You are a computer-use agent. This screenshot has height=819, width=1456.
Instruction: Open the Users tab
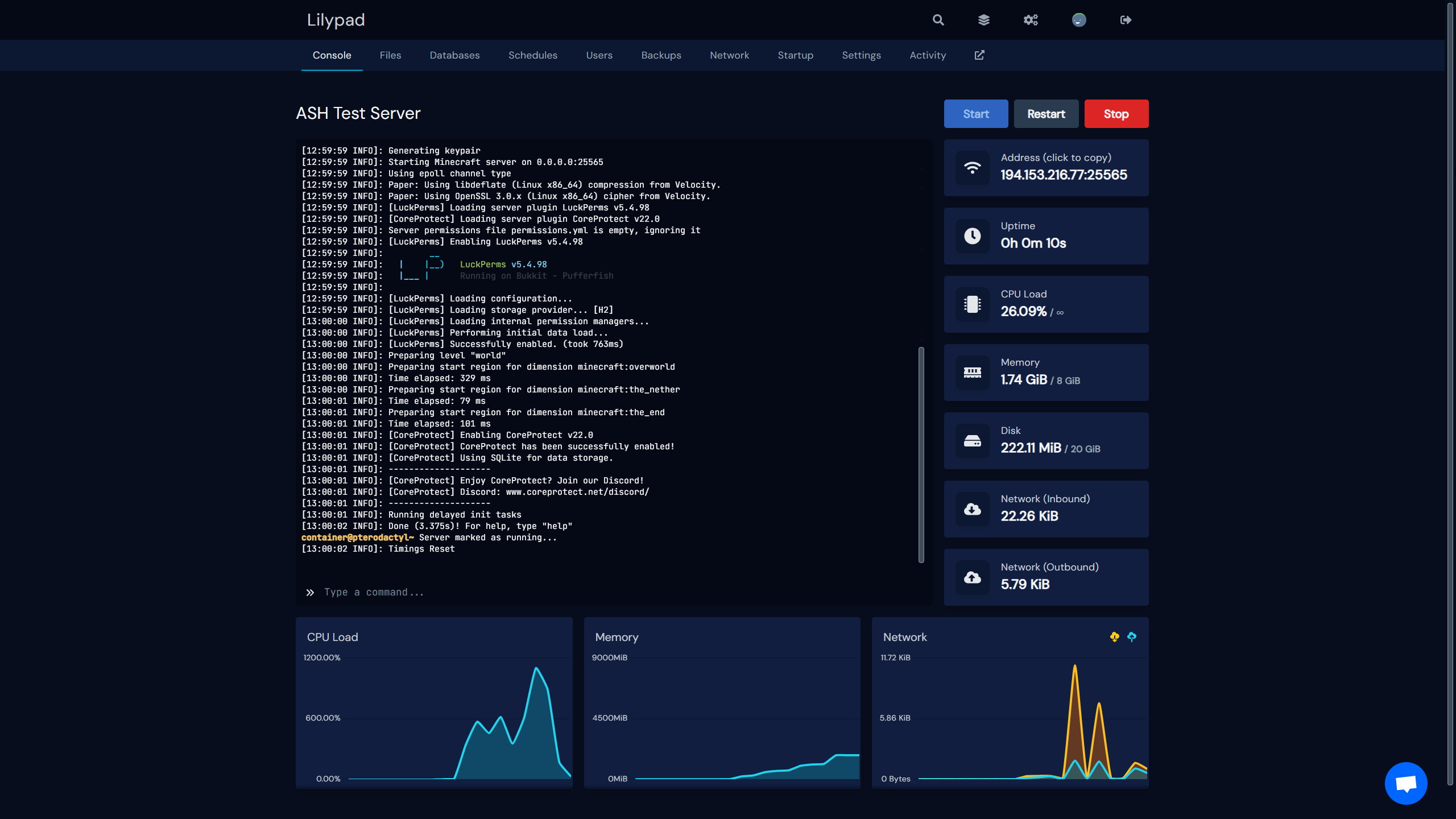pos(599,55)
